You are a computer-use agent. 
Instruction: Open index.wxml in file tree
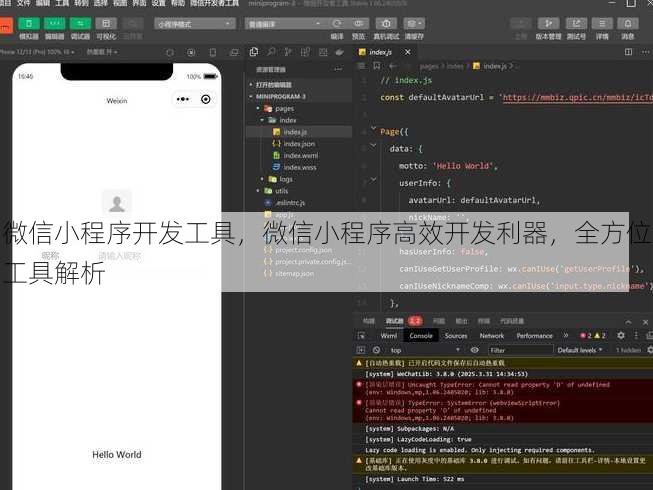tap(299, 155)
